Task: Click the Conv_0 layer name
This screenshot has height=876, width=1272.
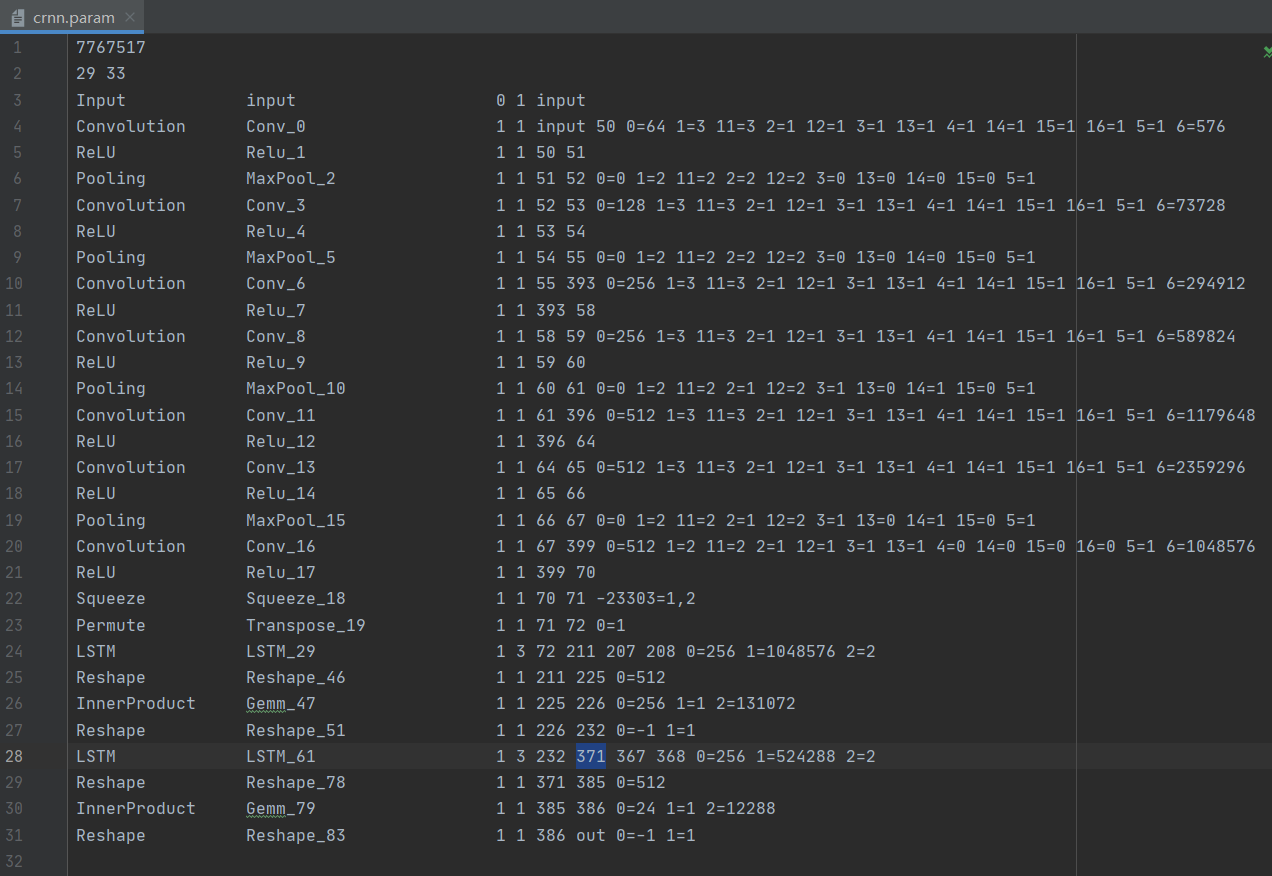Action: point(276,127)
